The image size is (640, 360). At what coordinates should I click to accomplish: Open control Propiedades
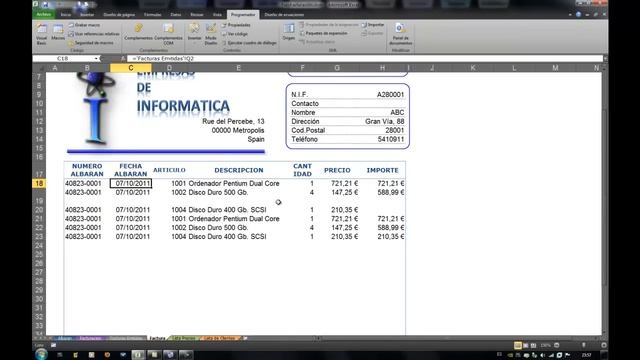point(236,25)
